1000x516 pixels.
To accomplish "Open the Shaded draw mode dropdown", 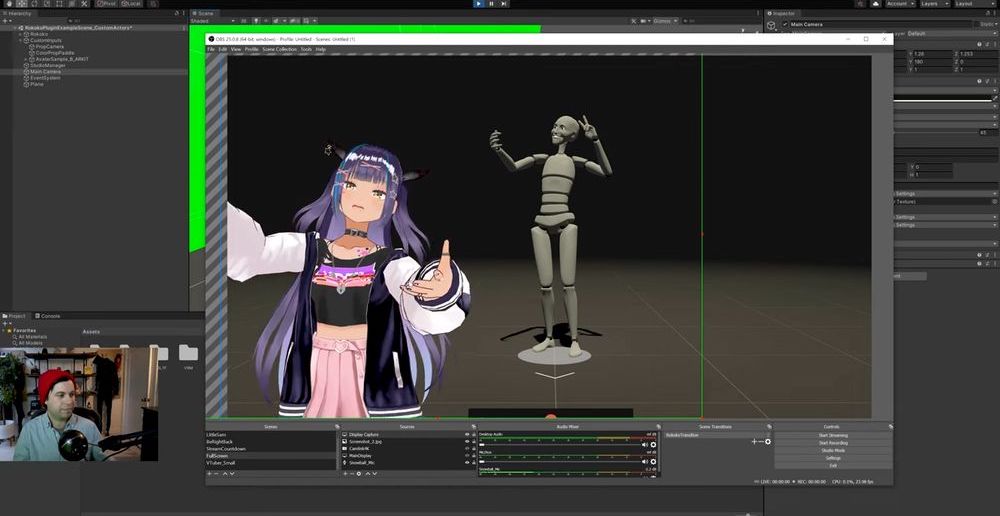I will (213, 21).
